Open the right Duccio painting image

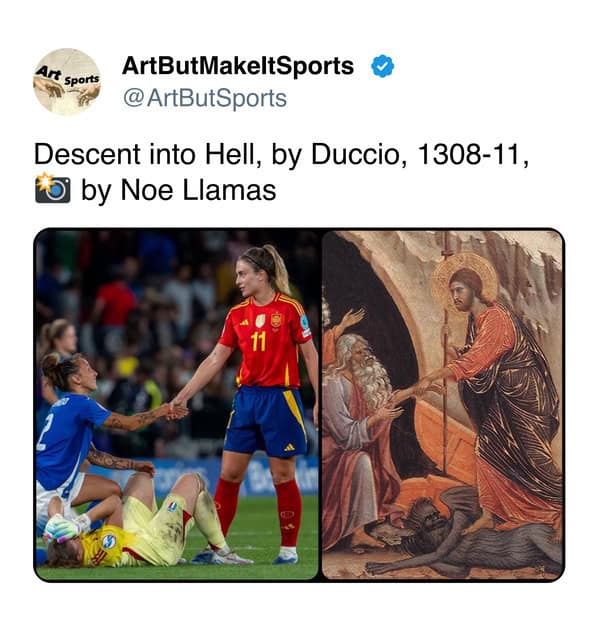(442, 404)
